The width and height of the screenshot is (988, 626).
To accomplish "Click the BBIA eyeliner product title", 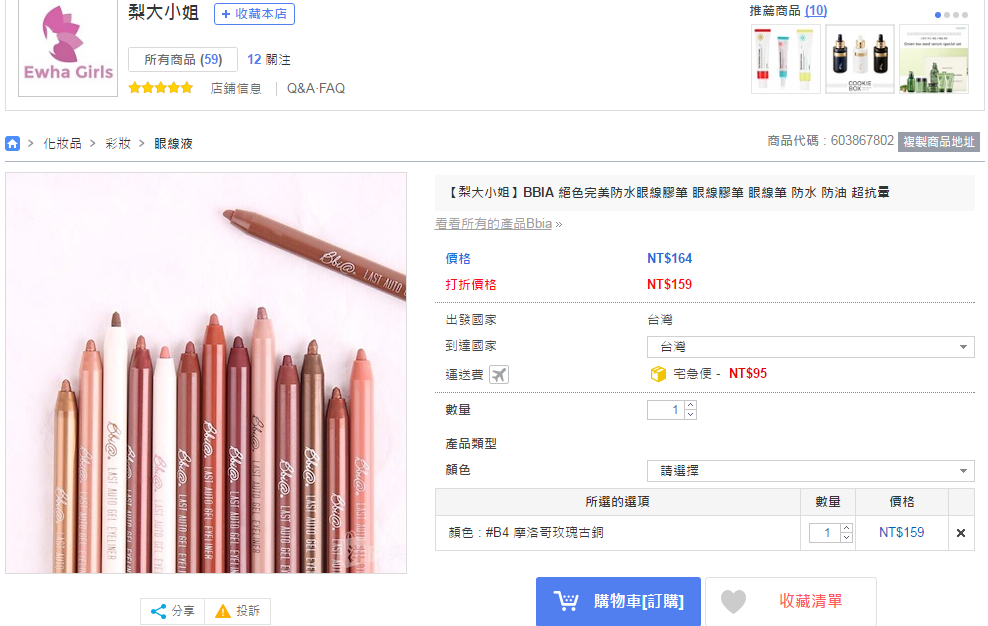I will pos(668,192).
